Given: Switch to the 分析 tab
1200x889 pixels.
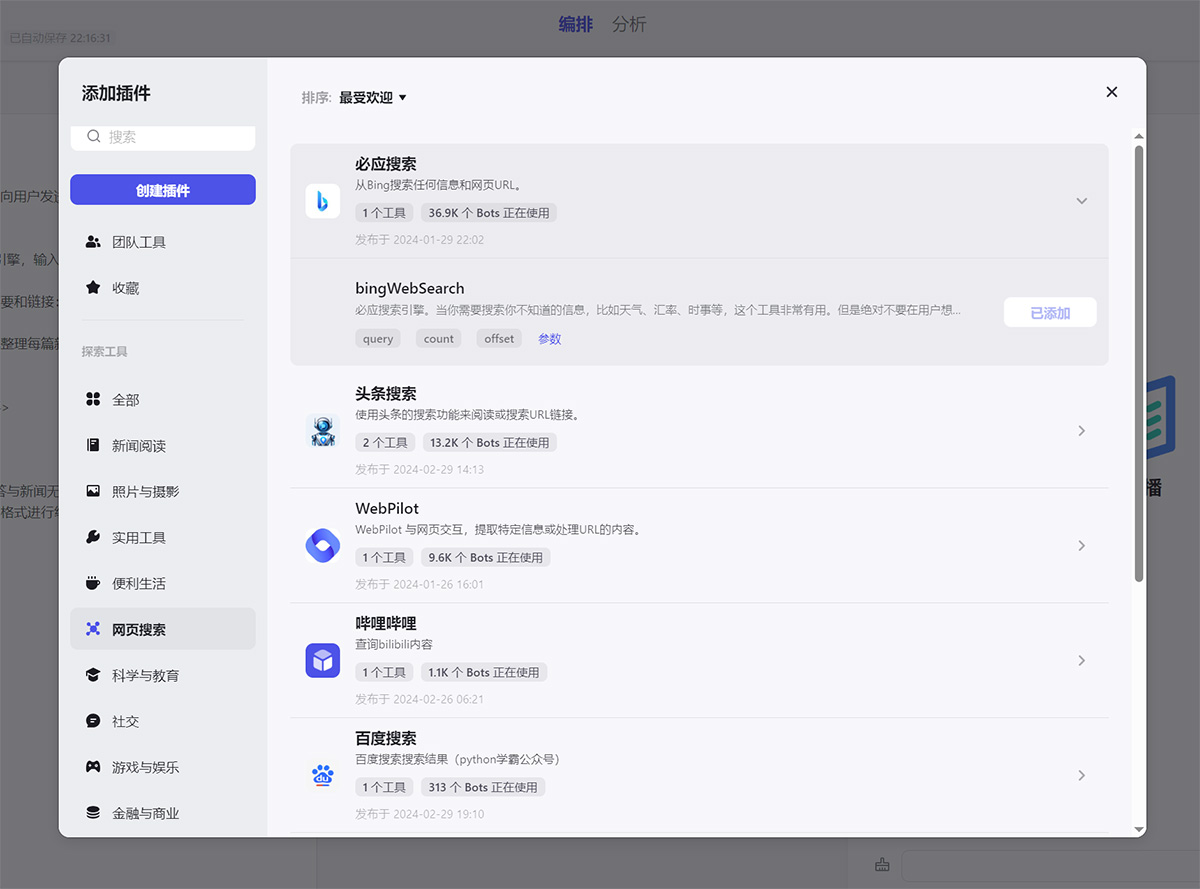Looking at the screenshot, I should coord(629,24).
